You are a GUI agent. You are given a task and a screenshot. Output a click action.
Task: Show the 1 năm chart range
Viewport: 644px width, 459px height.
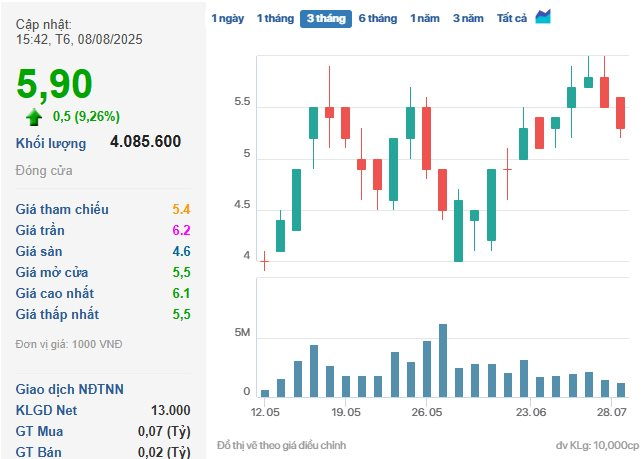click(x=426, y=18)
